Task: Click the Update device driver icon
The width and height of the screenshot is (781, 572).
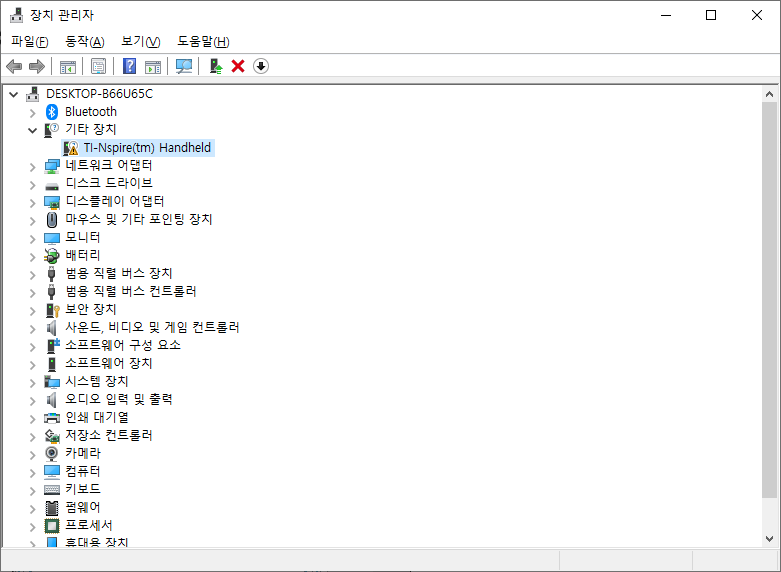Action: coord(216,66)
